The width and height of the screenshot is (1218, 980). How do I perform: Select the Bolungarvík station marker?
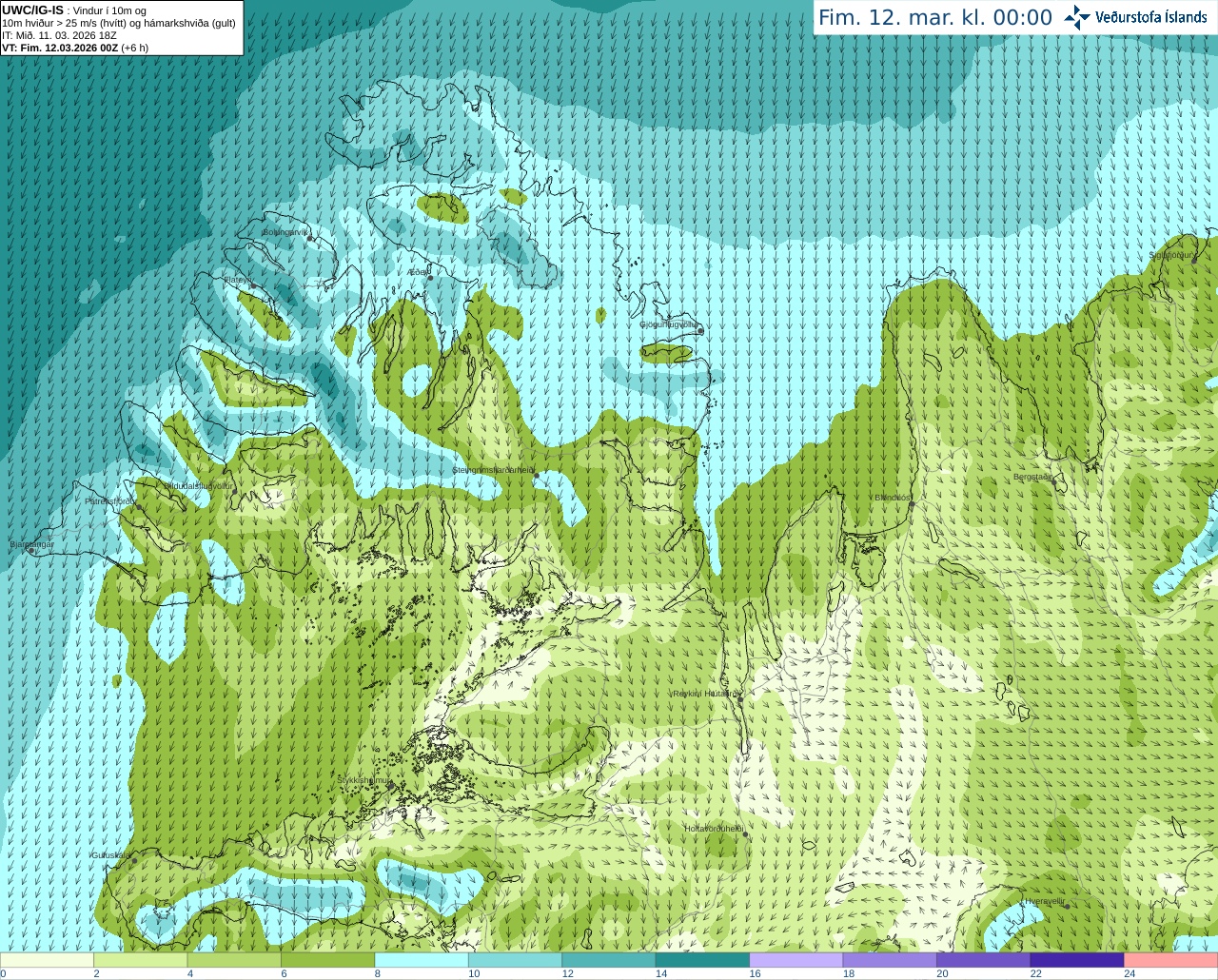coord(310,238)
